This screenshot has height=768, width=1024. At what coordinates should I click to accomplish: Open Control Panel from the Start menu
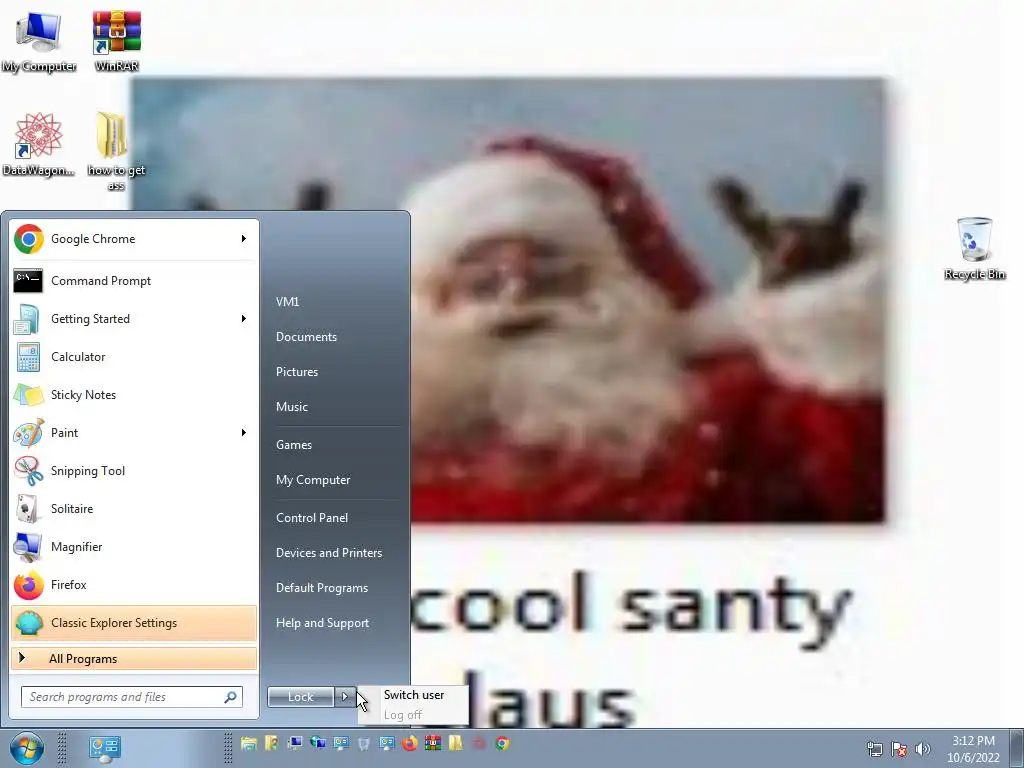pyautogui.click(x=312, y=518)
